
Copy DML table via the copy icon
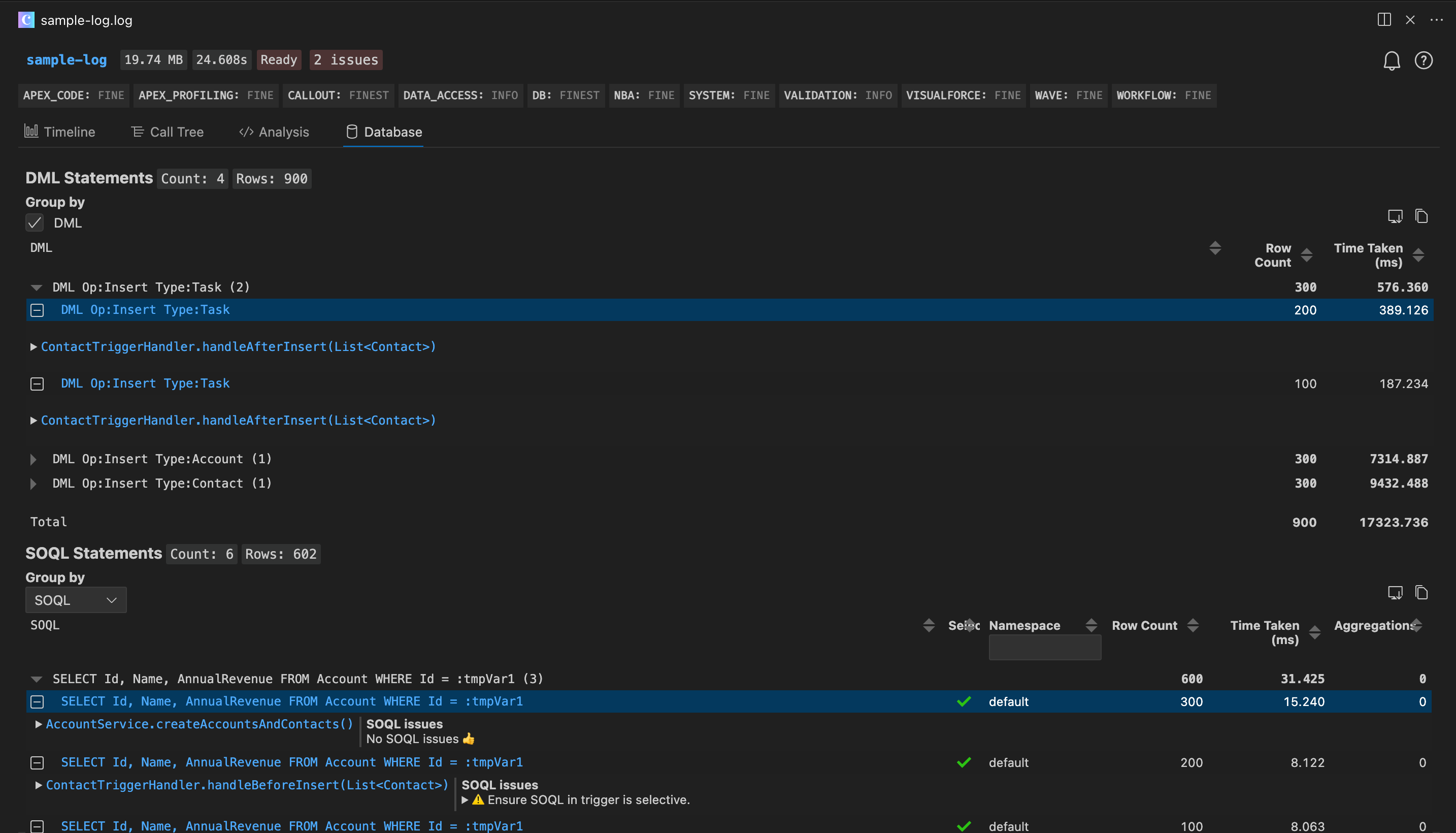click(1421, 216)
